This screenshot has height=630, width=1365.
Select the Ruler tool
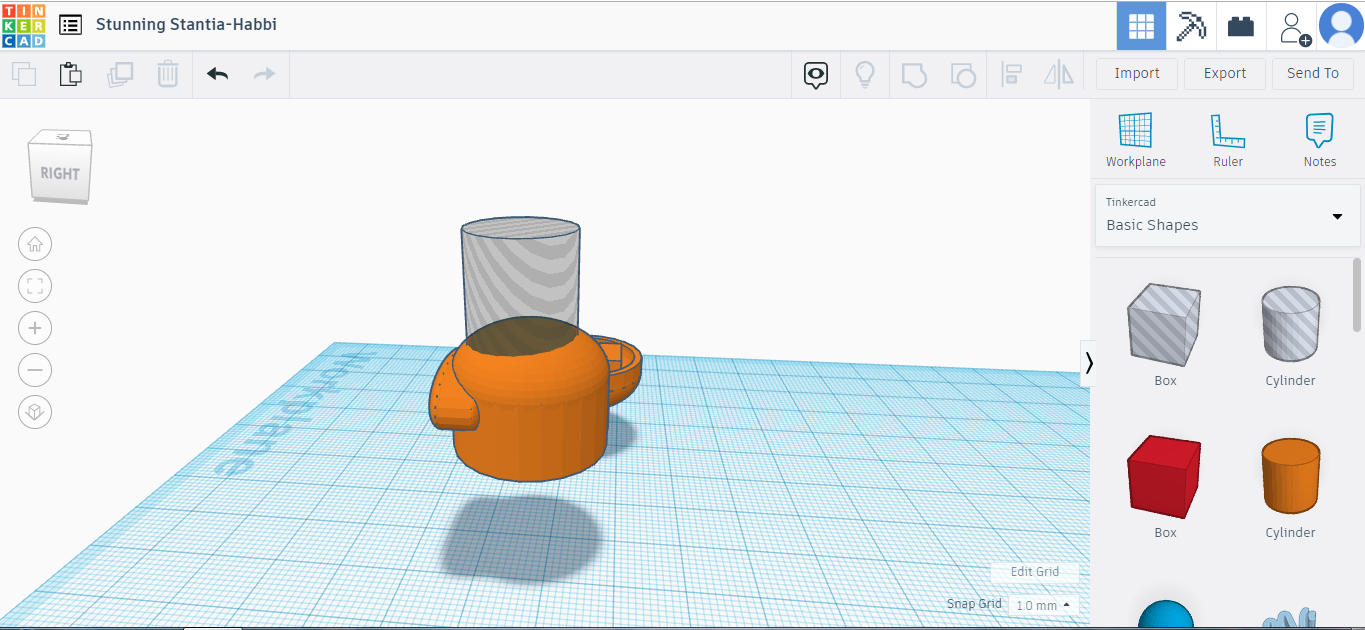(x=1228, y=140)
